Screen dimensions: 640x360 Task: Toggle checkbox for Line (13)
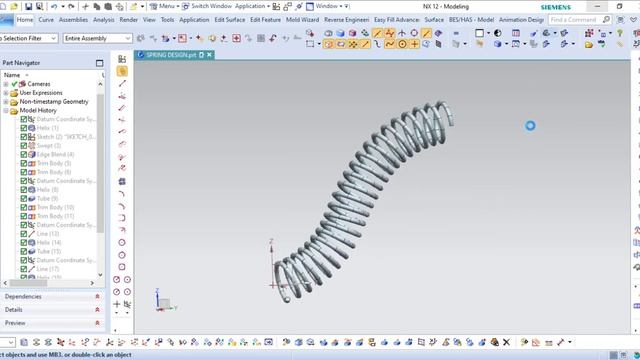click(x=24, y=234)
